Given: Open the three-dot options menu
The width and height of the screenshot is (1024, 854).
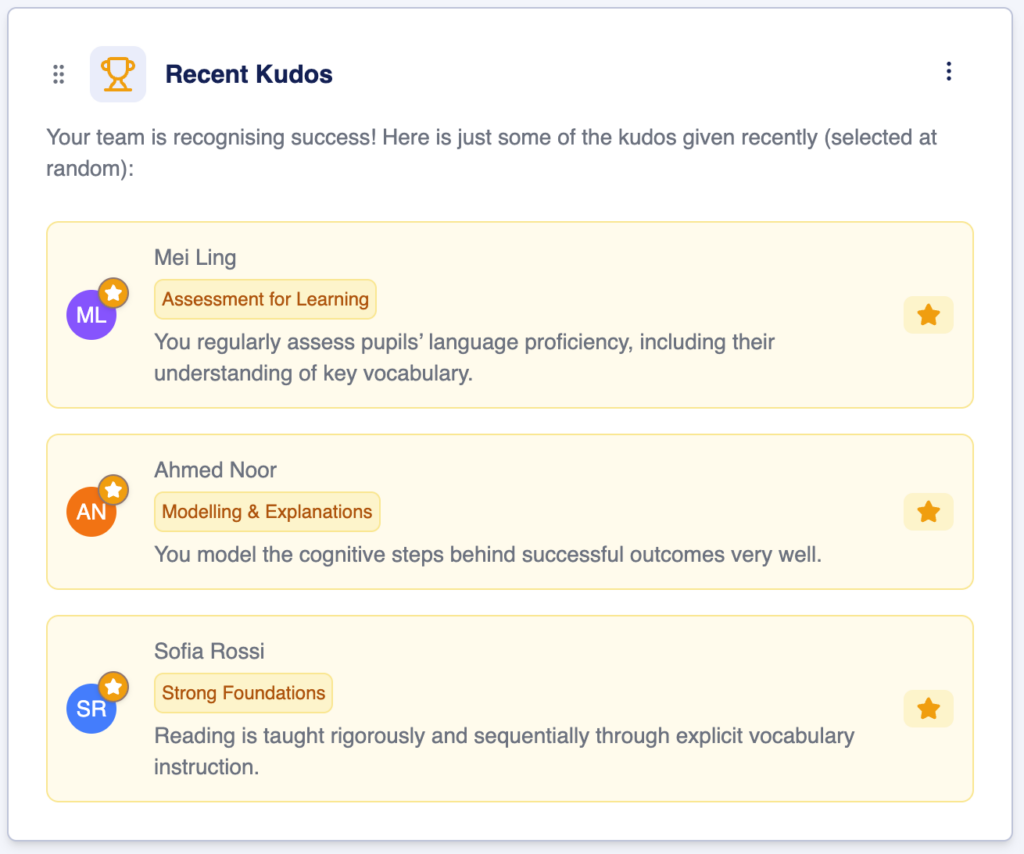Looking at the screenshot, I should pyautogui.click(x=948, y=71).
